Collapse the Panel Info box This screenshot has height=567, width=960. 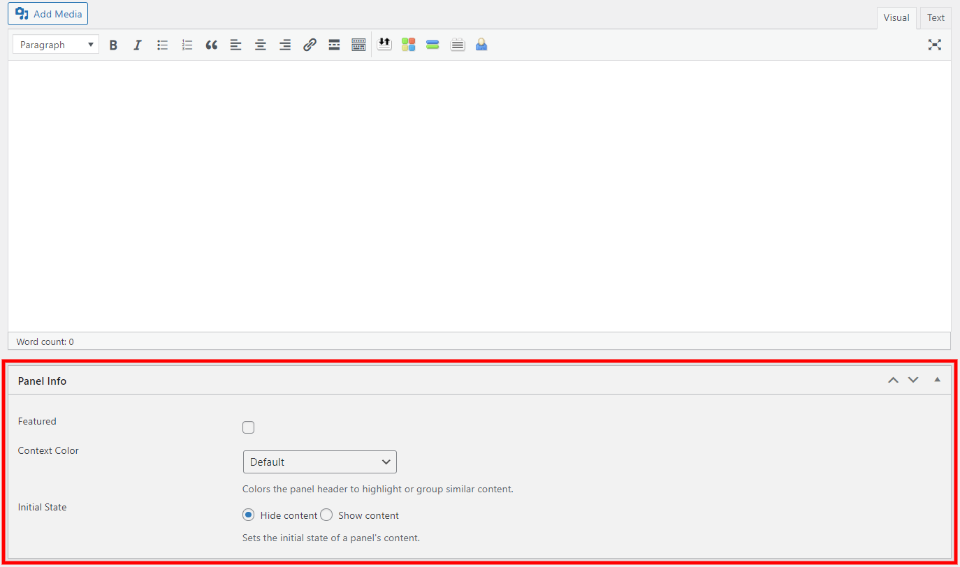point(937,380)
